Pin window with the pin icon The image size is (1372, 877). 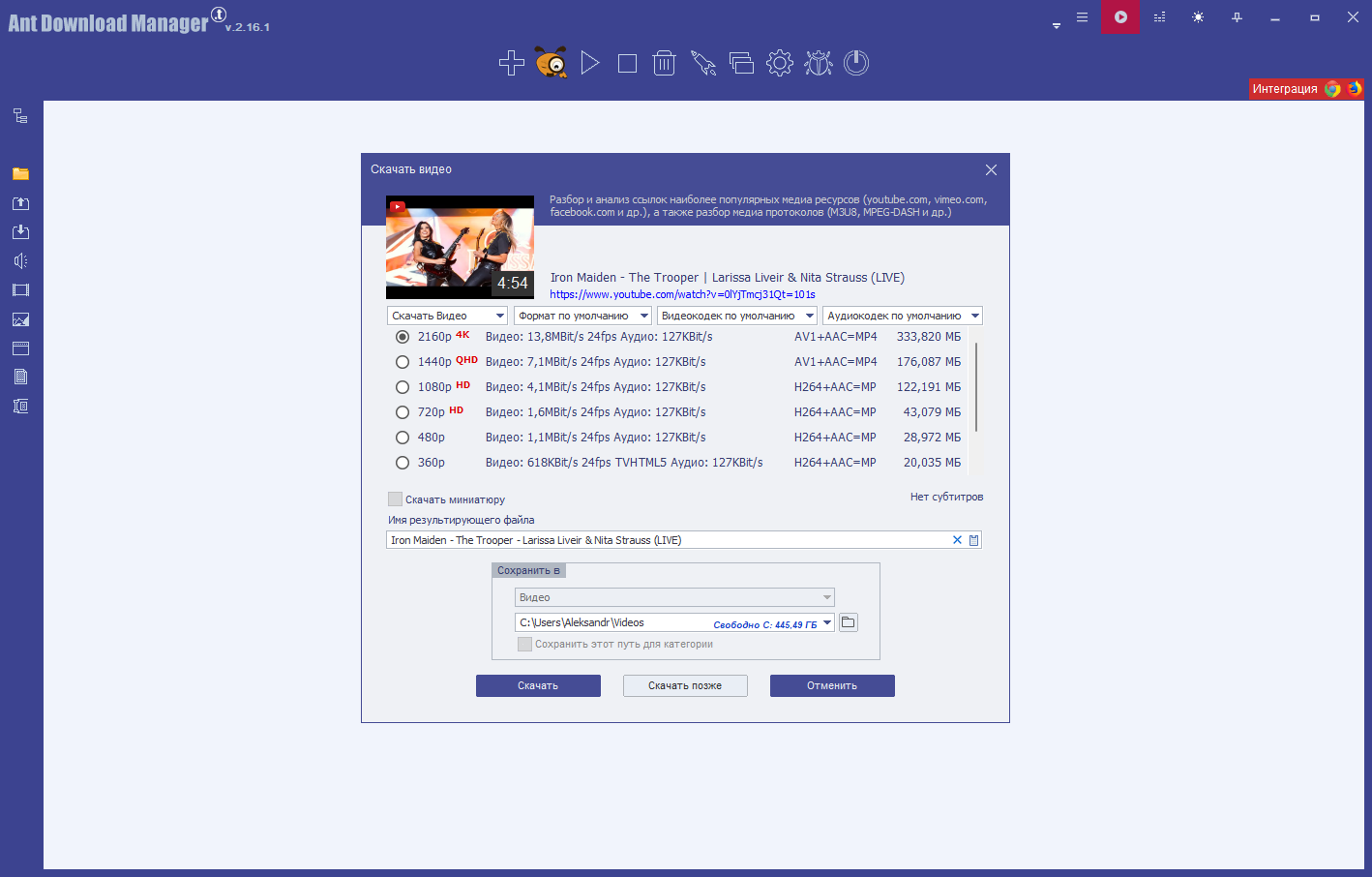[1237, 17]
